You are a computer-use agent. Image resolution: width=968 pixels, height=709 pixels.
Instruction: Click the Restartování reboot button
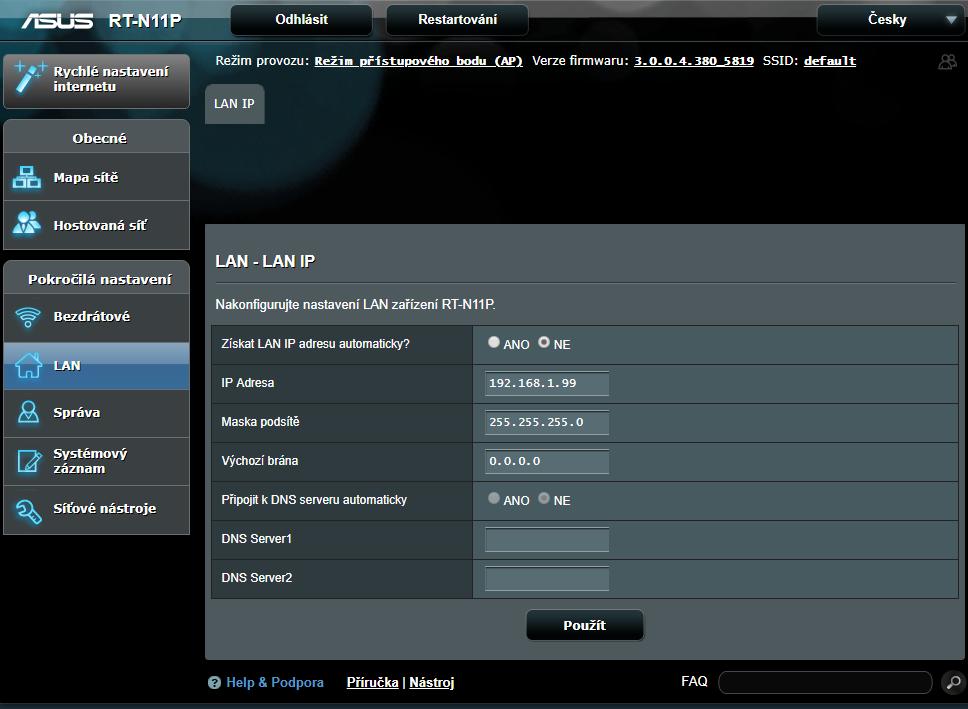click(x=457, y=19)
